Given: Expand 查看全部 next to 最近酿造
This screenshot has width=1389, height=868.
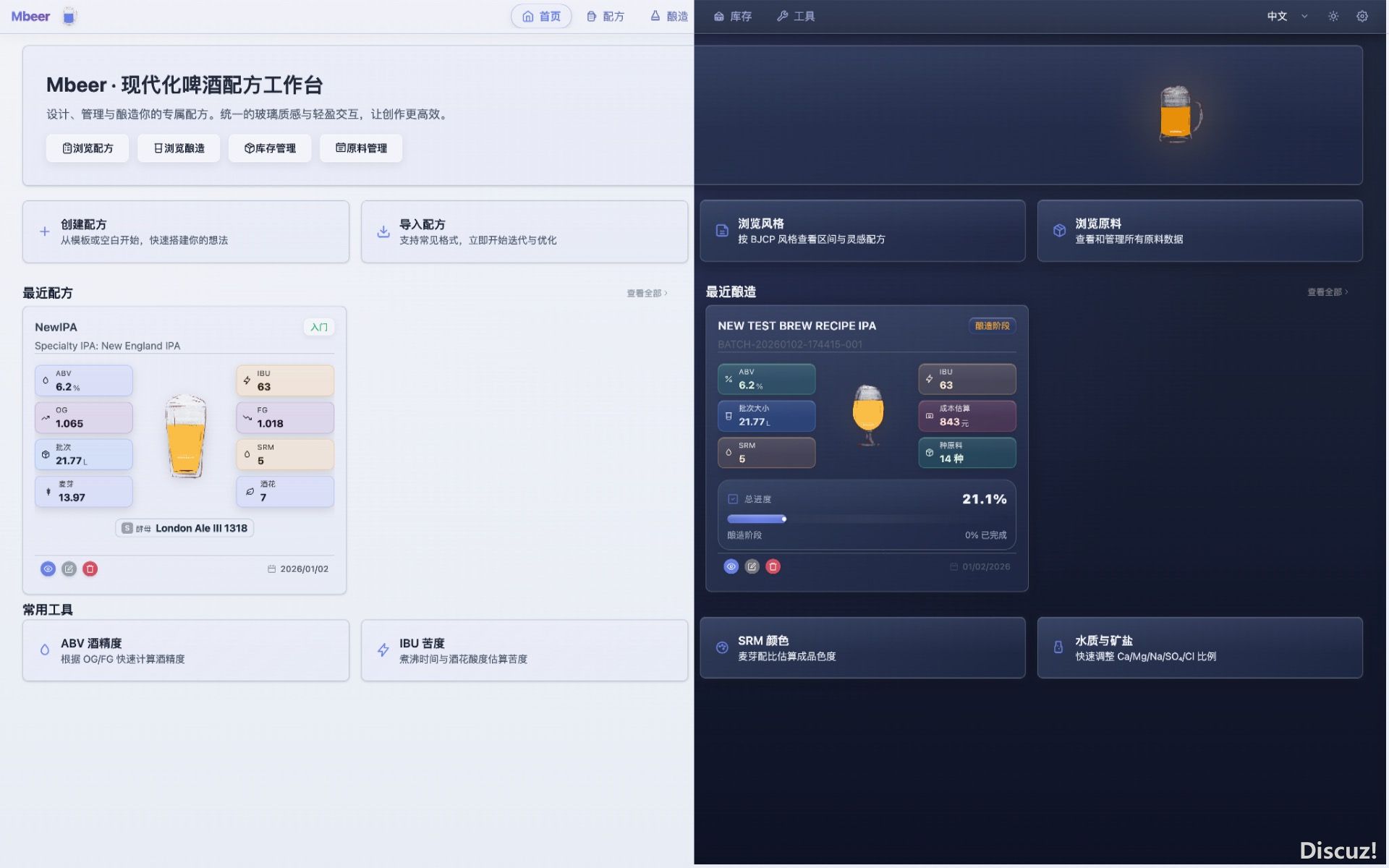Looking at the screenshot, I should point(1327,292).
